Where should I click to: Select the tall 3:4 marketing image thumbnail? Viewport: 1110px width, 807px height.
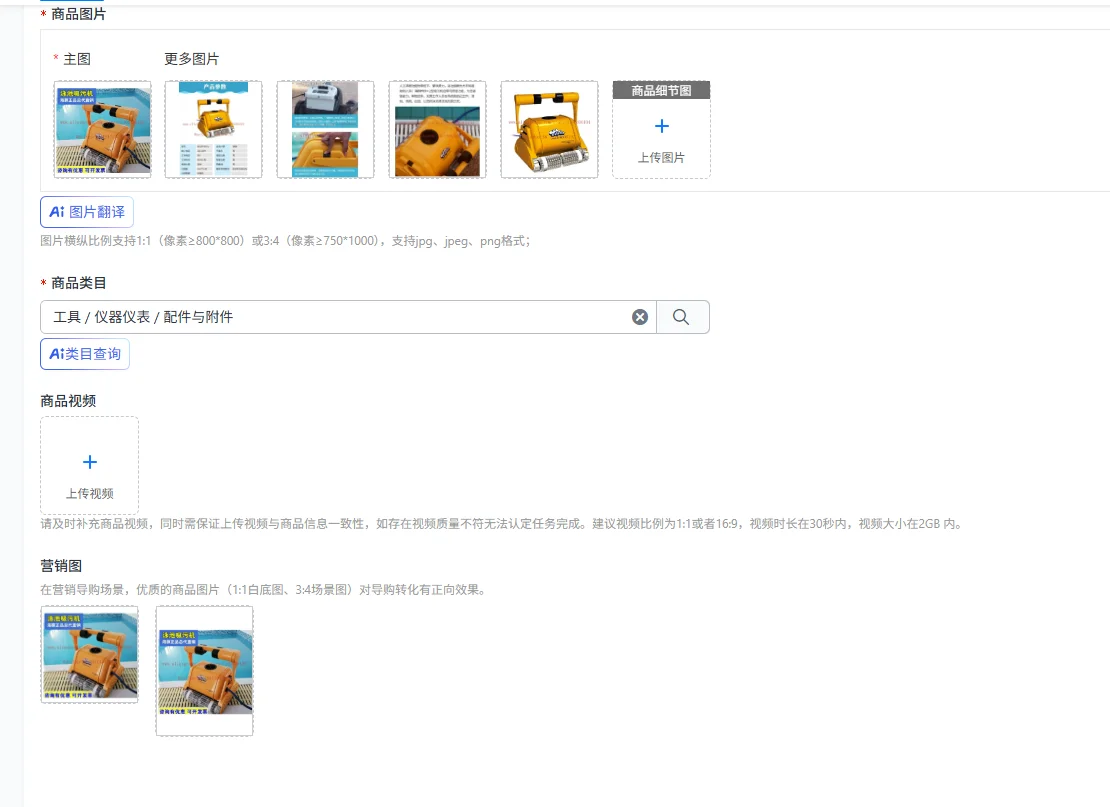[x=205, y=671]
